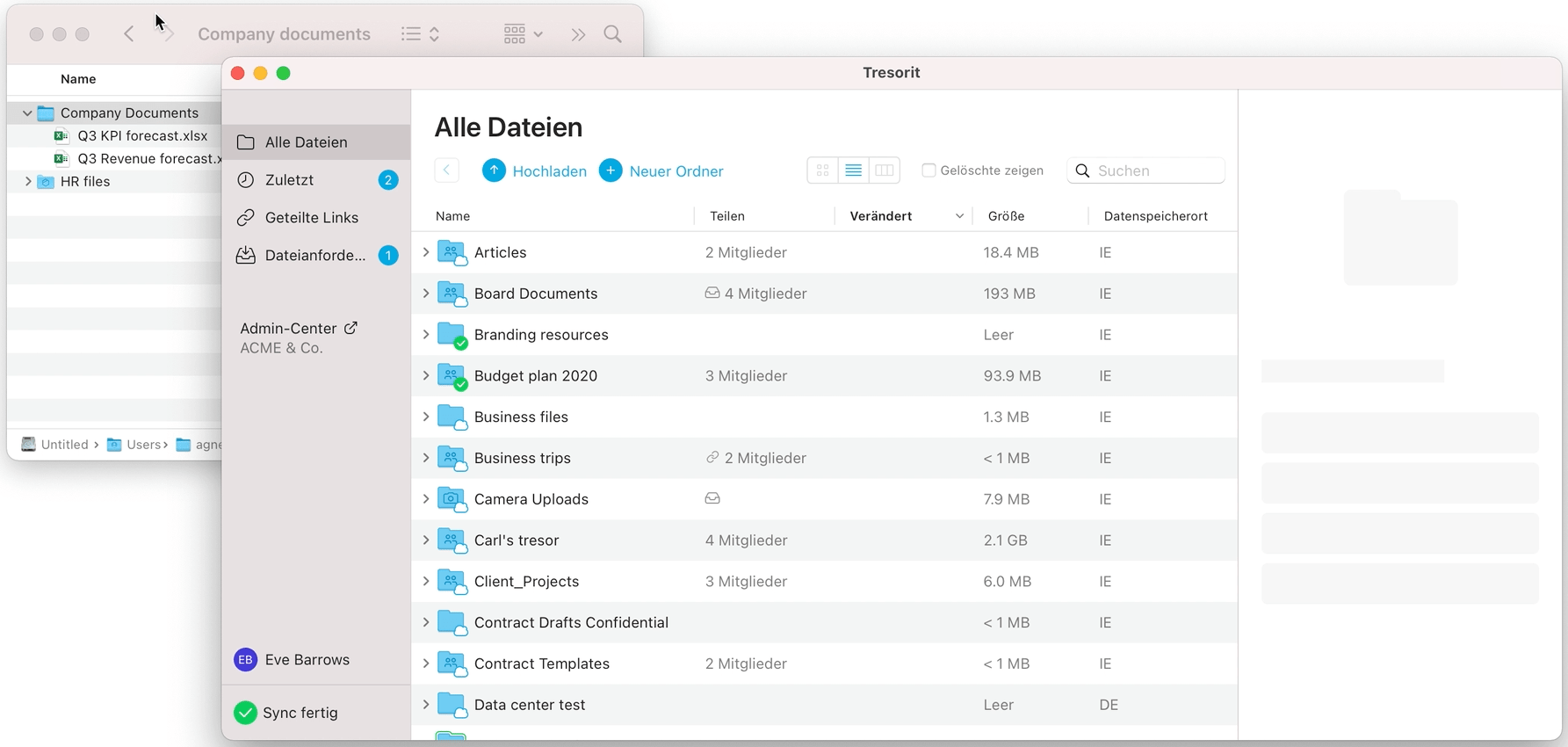Toggle Verändert sort order arrow
This screenshot has height=747, width=1568.
pyautogui.click(x=959, y=216)
